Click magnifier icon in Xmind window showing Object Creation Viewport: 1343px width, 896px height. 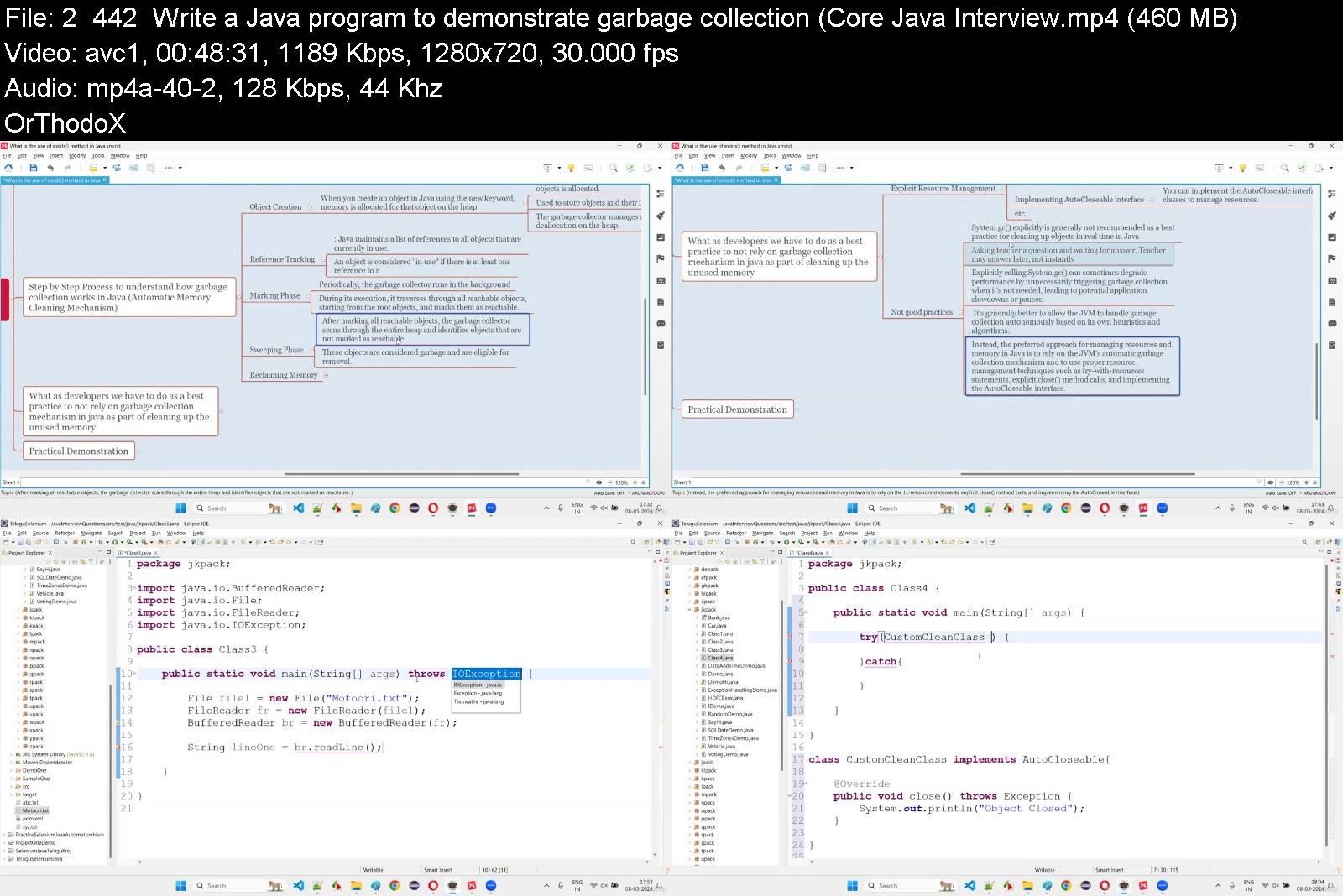click(613, 168)
